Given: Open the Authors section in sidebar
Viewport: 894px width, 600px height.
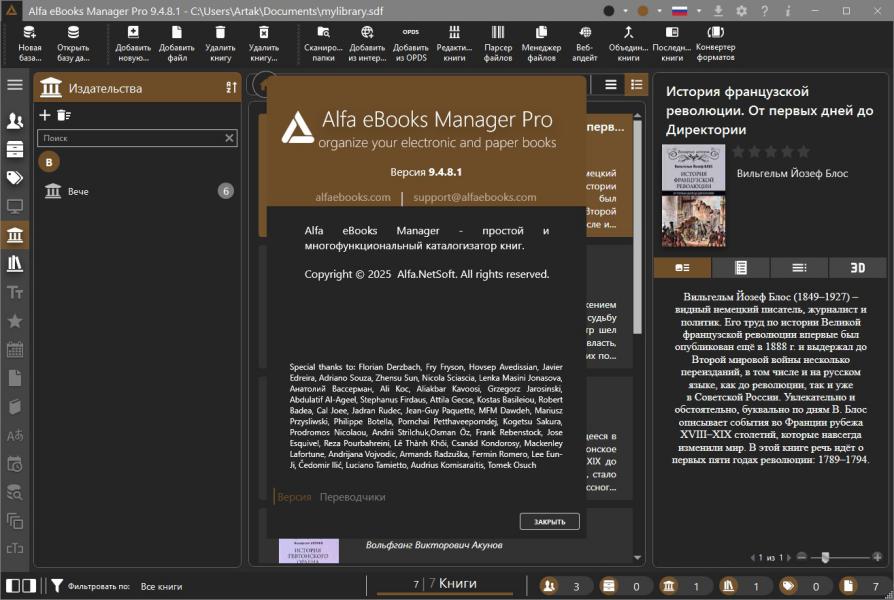Looking at the screenshot, I should (15, 121).
